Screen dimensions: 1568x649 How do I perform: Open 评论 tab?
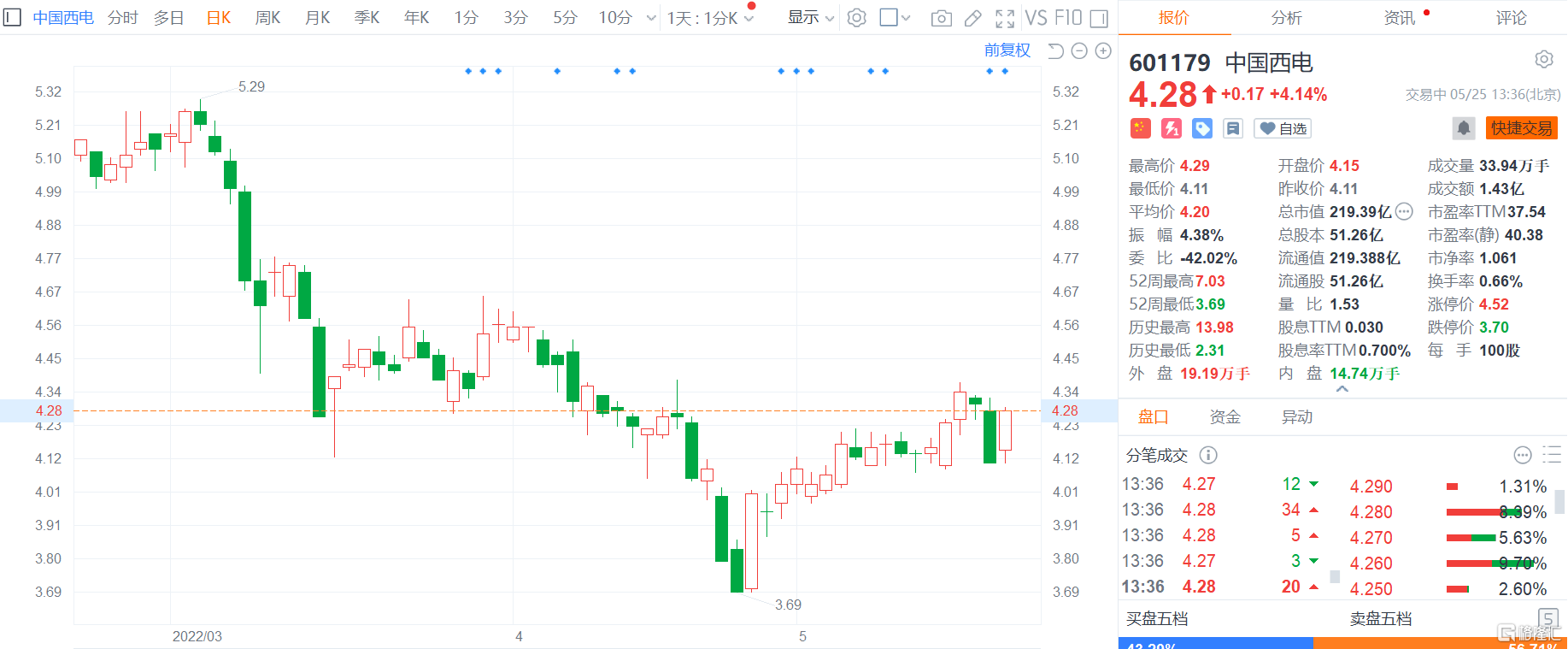[1511, 18]
